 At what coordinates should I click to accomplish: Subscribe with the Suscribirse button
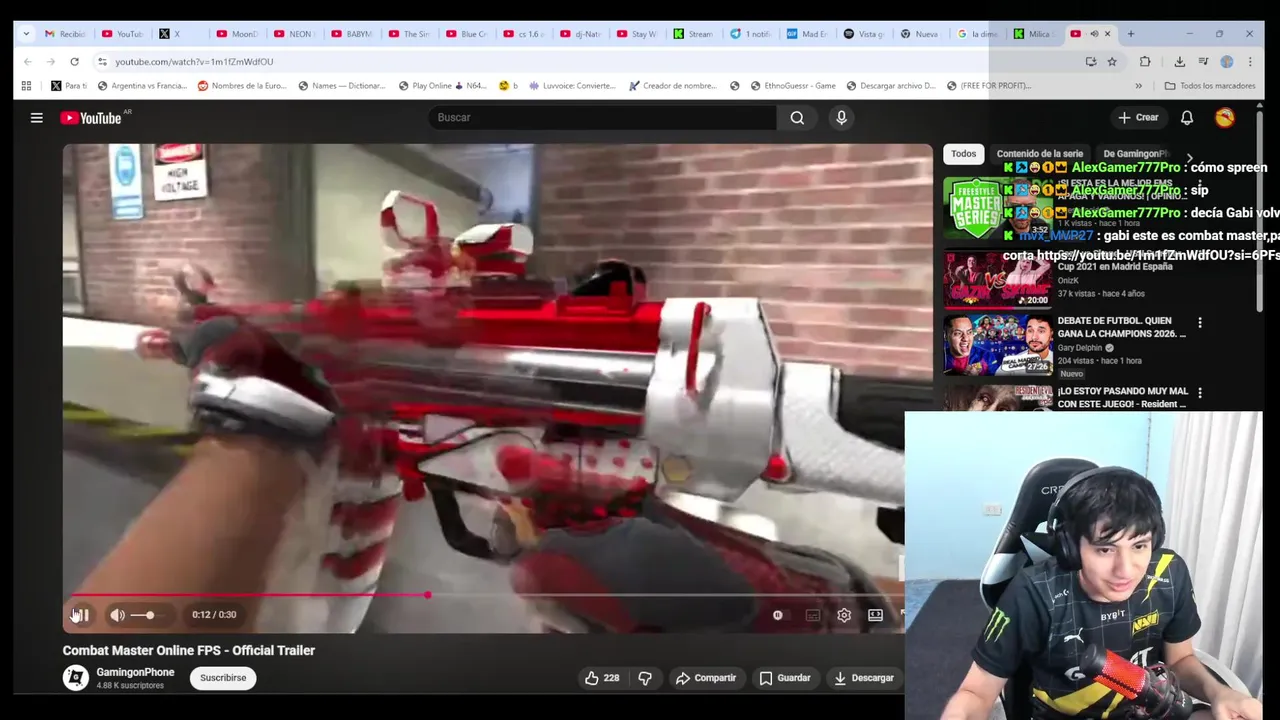coord(223,678)
